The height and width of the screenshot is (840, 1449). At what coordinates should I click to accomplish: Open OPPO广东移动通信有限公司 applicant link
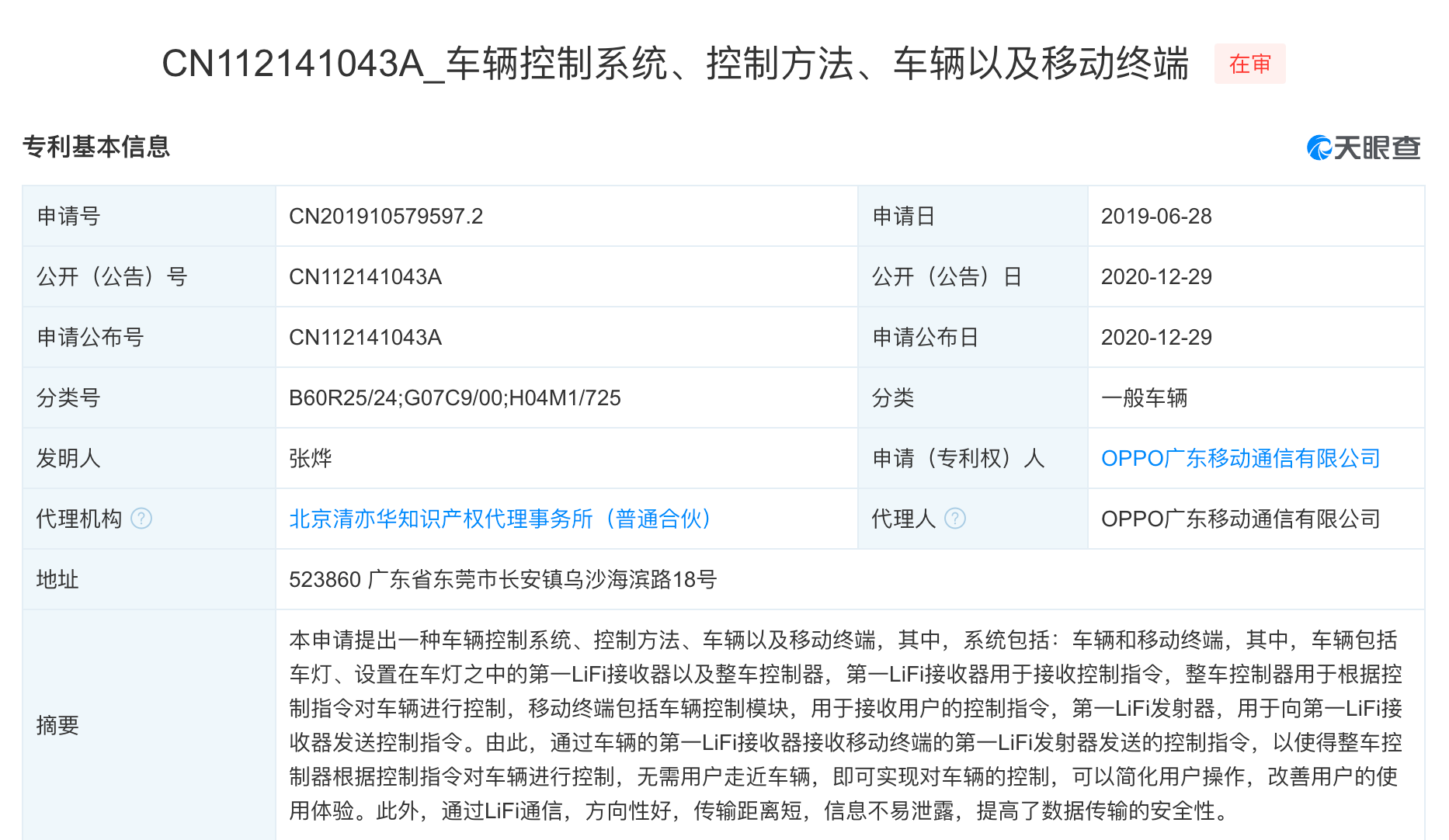1241,458
